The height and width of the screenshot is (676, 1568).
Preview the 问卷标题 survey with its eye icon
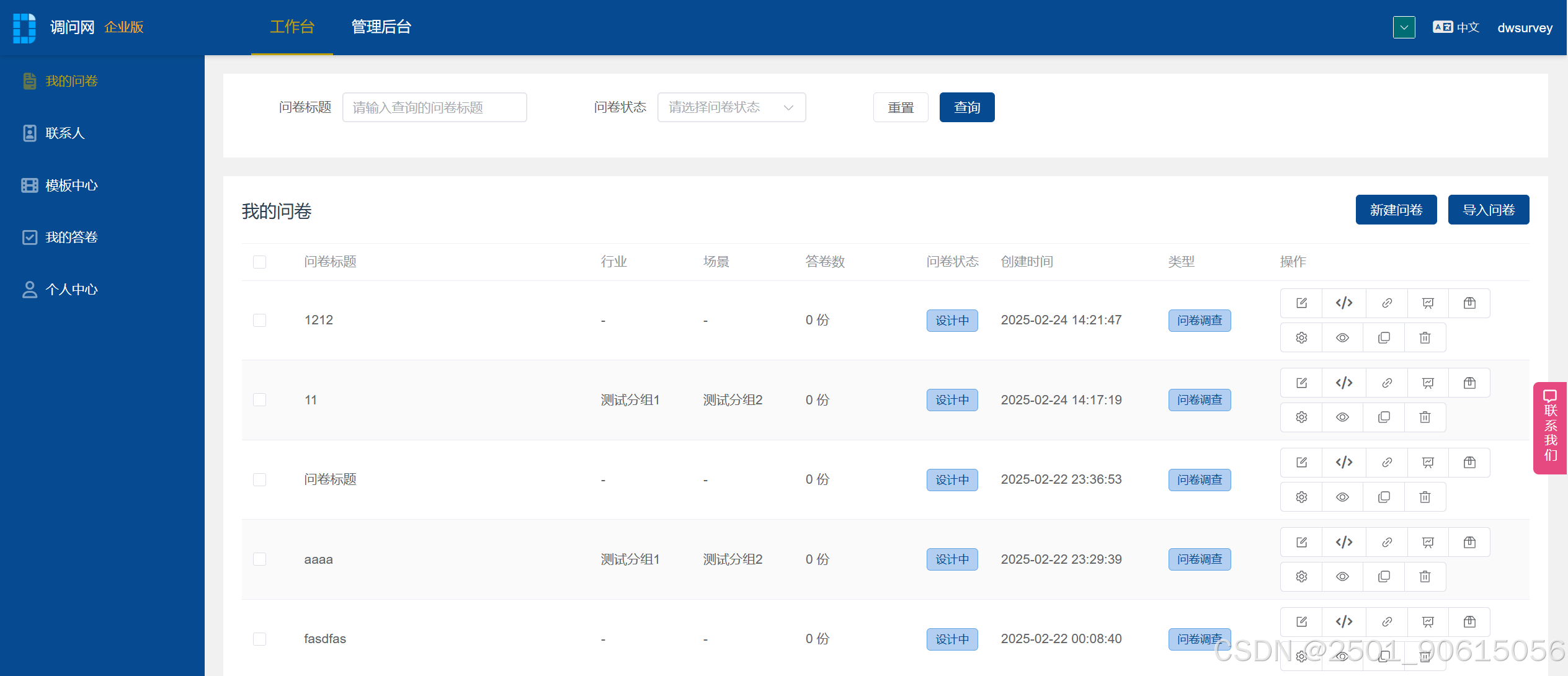[x=1342, y=497]
